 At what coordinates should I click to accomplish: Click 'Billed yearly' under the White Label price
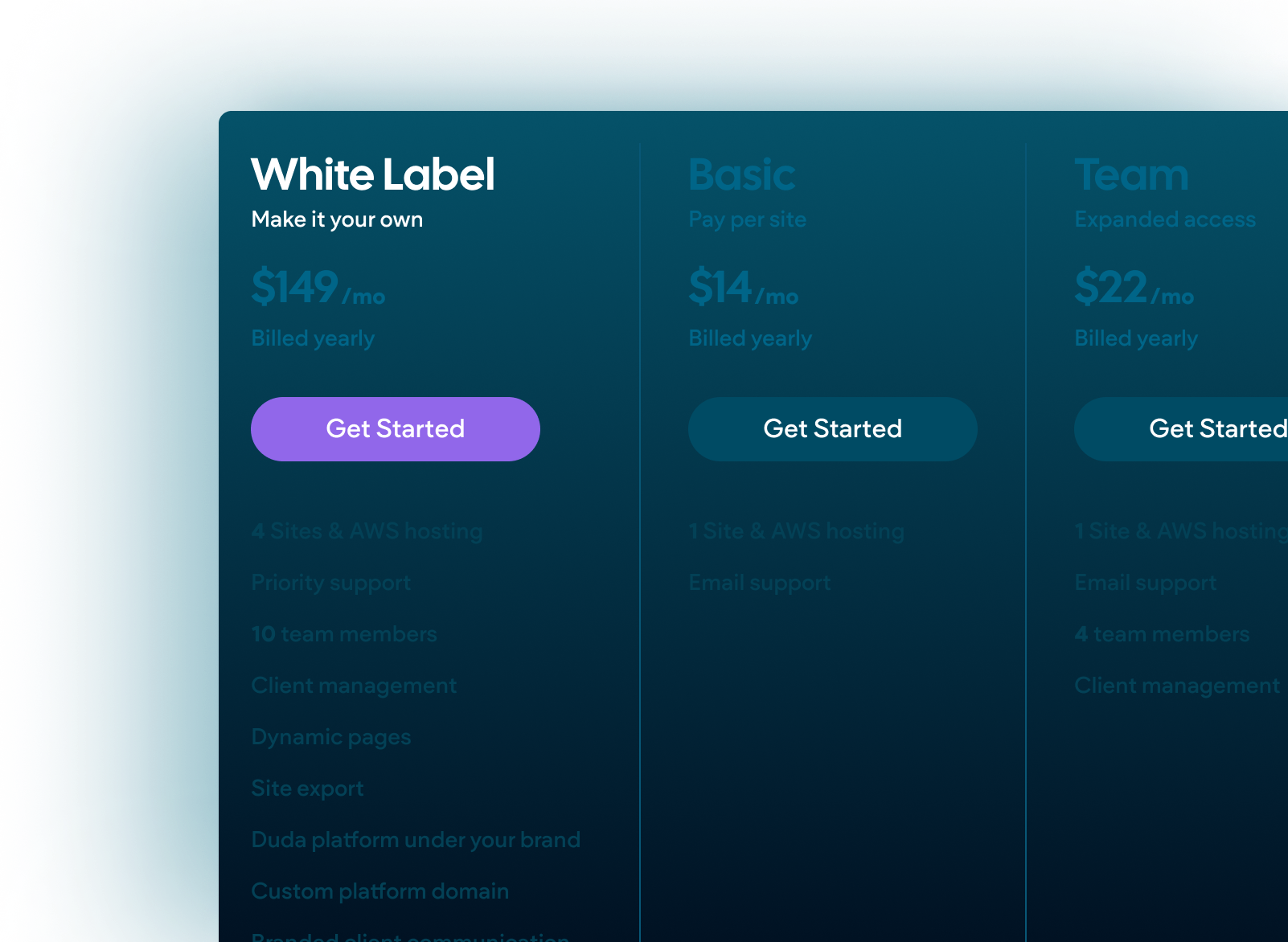[x=313, y=338]
